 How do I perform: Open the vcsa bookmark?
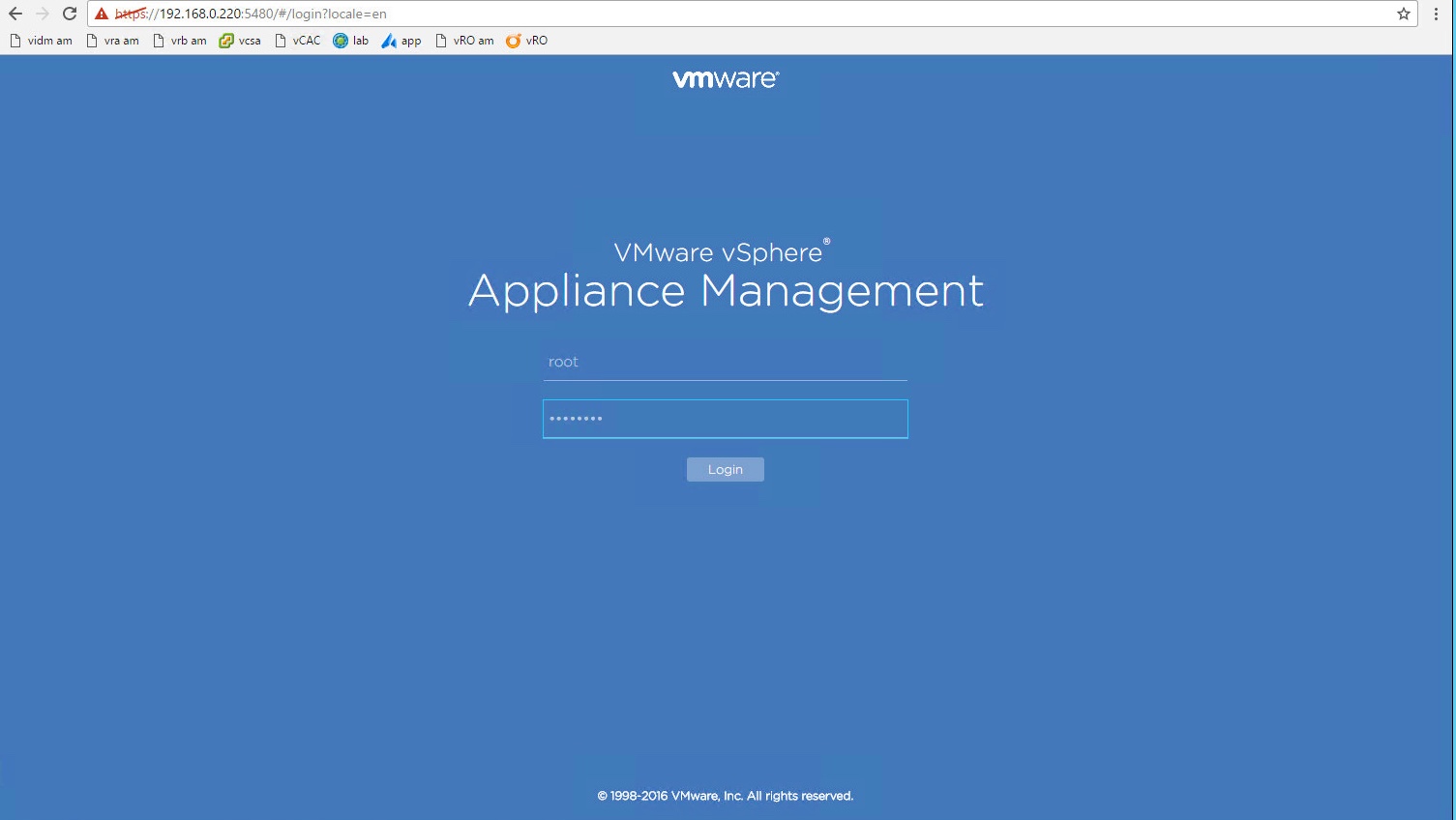point(240,41)
